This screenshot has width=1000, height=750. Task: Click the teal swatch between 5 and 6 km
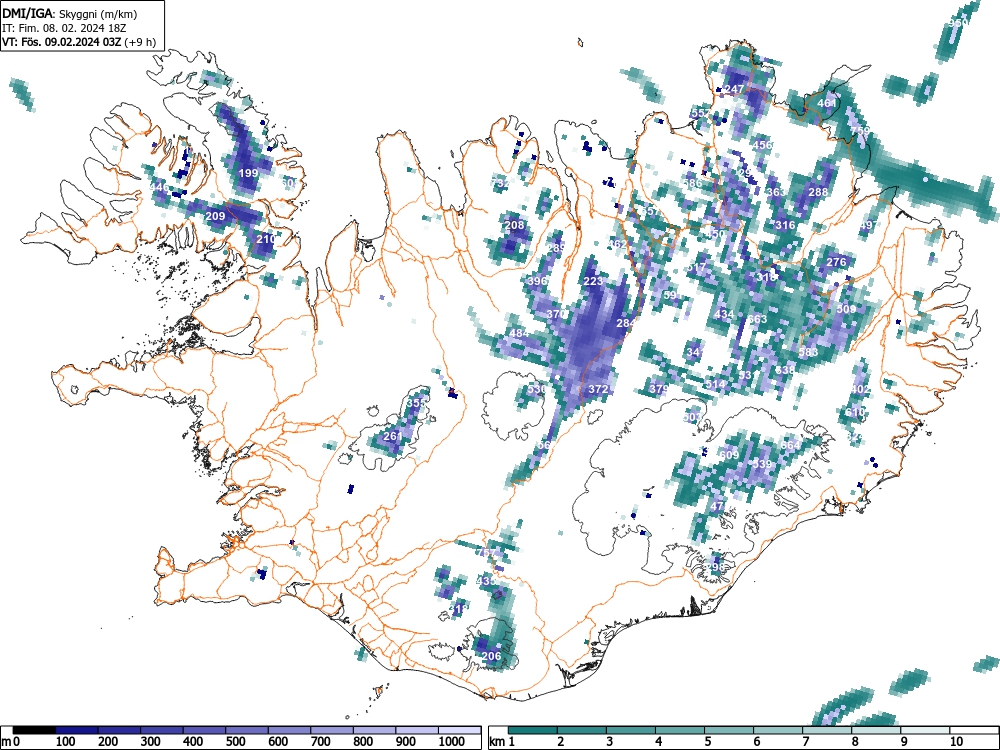729,730
